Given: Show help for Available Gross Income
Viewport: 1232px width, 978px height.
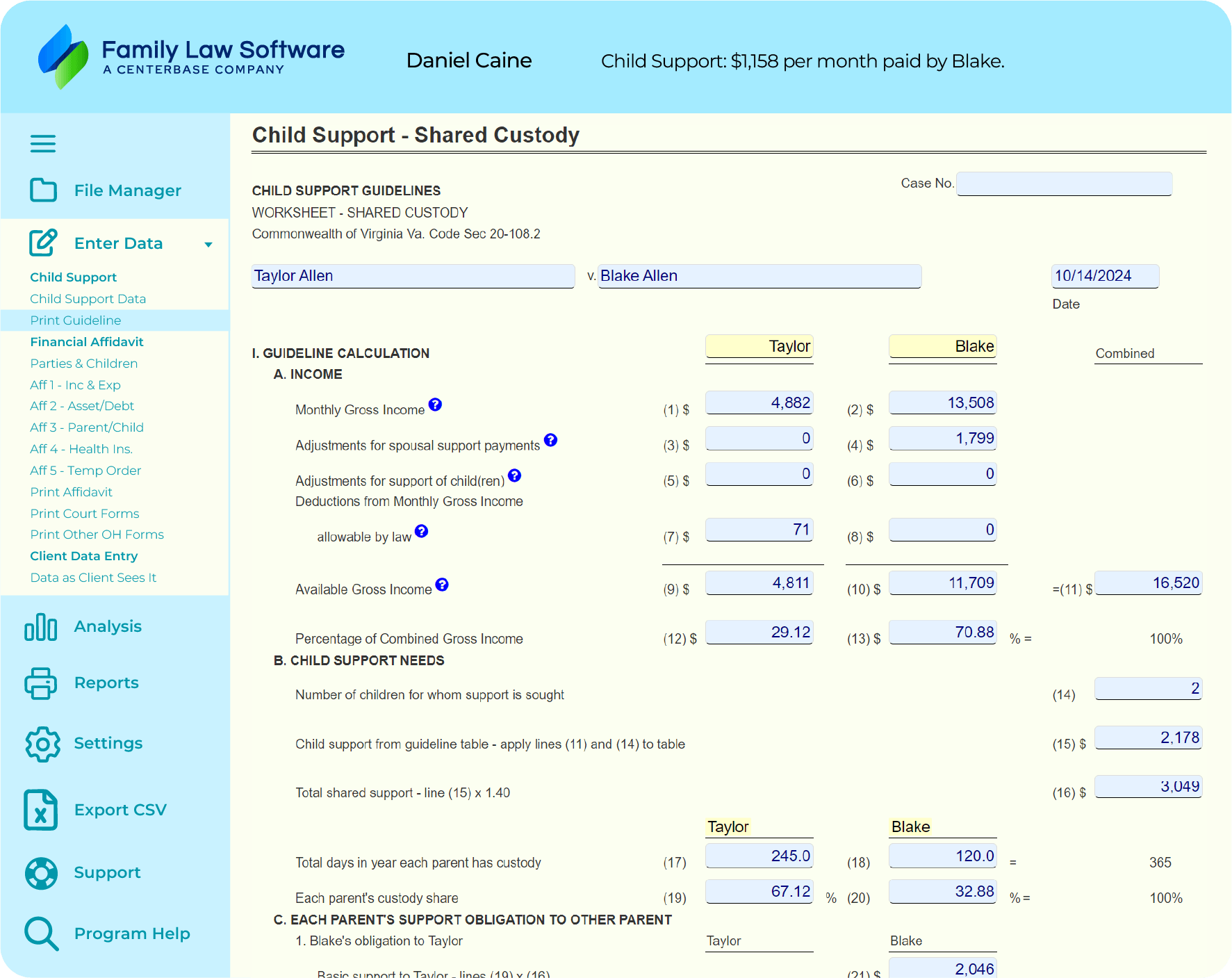Looking at the screenshot, I should click(442, 585).
